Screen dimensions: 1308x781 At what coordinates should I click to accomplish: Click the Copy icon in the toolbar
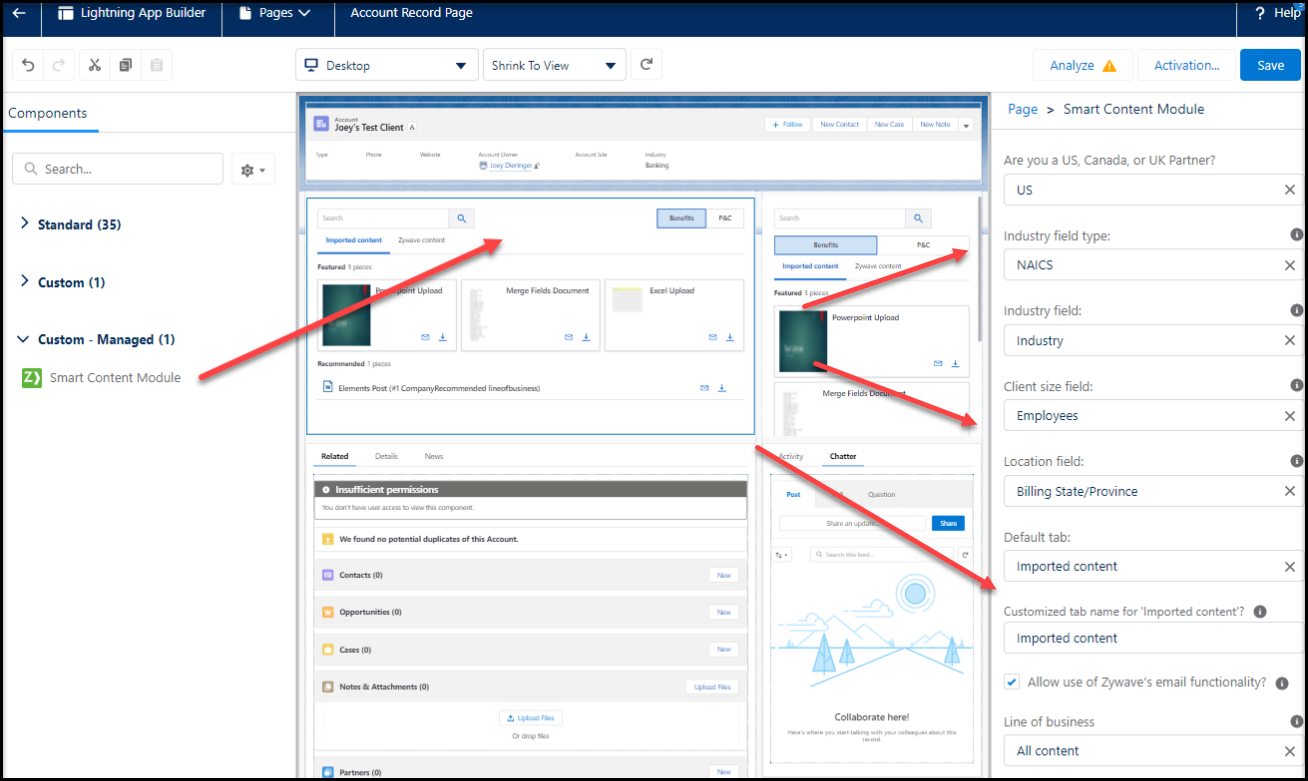(124, 64)
